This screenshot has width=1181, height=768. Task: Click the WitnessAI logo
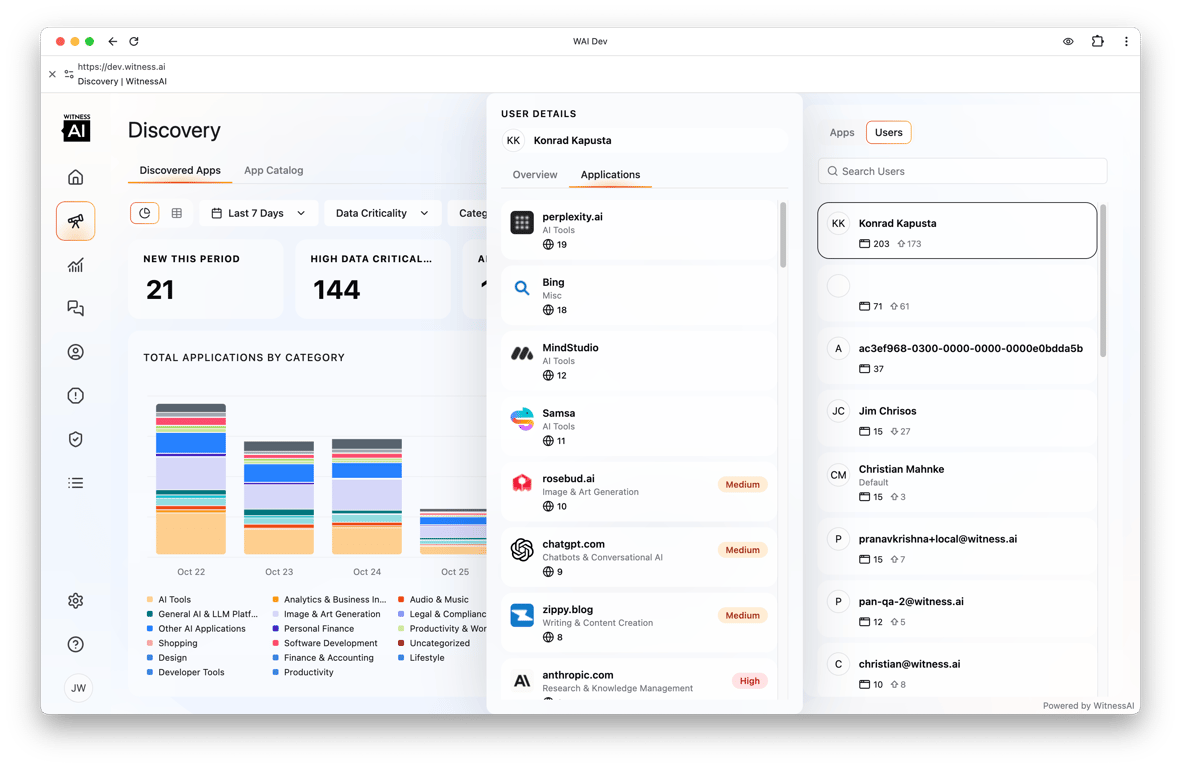click(76, 128)
